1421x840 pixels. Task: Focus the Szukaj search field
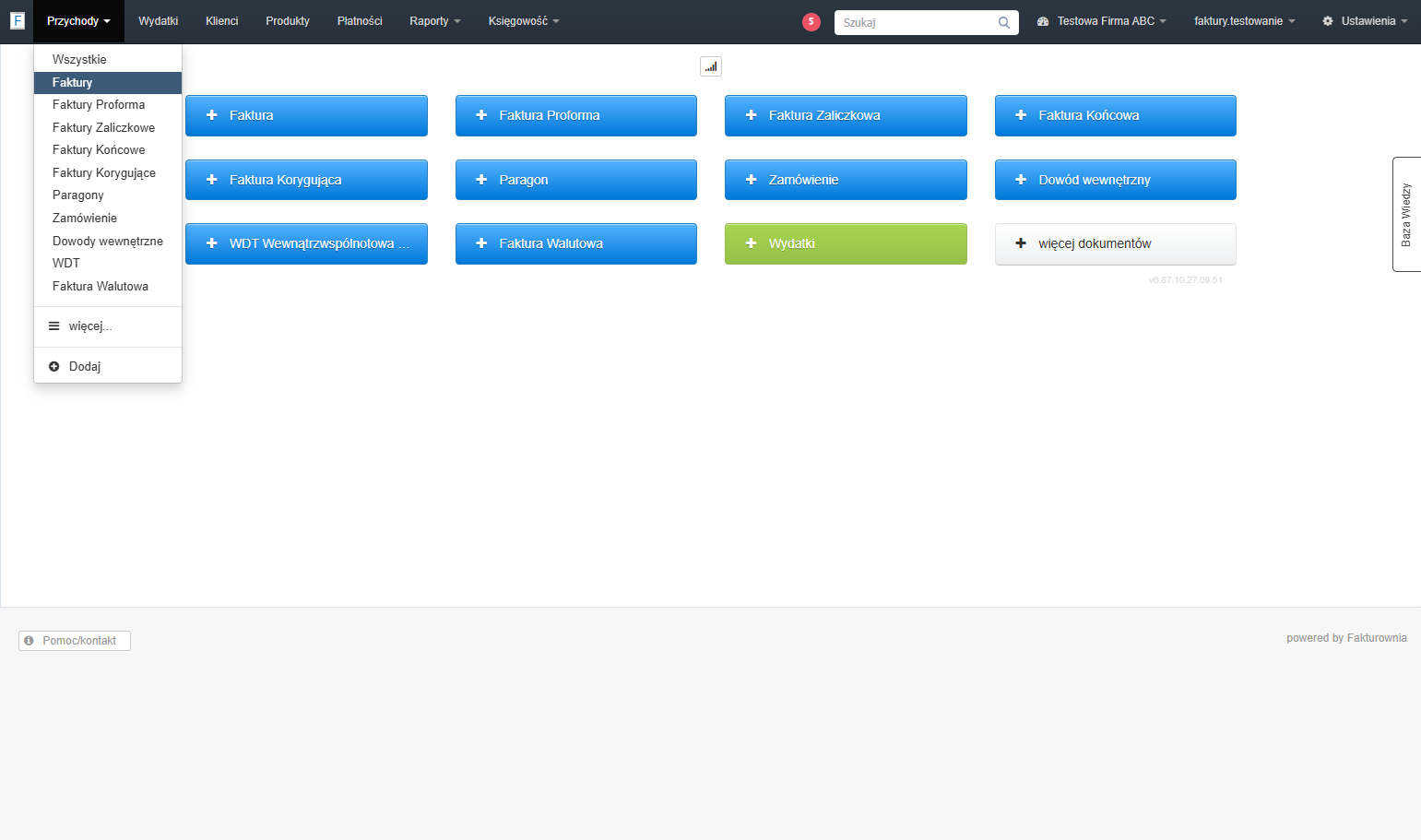(x=927, y=22)
